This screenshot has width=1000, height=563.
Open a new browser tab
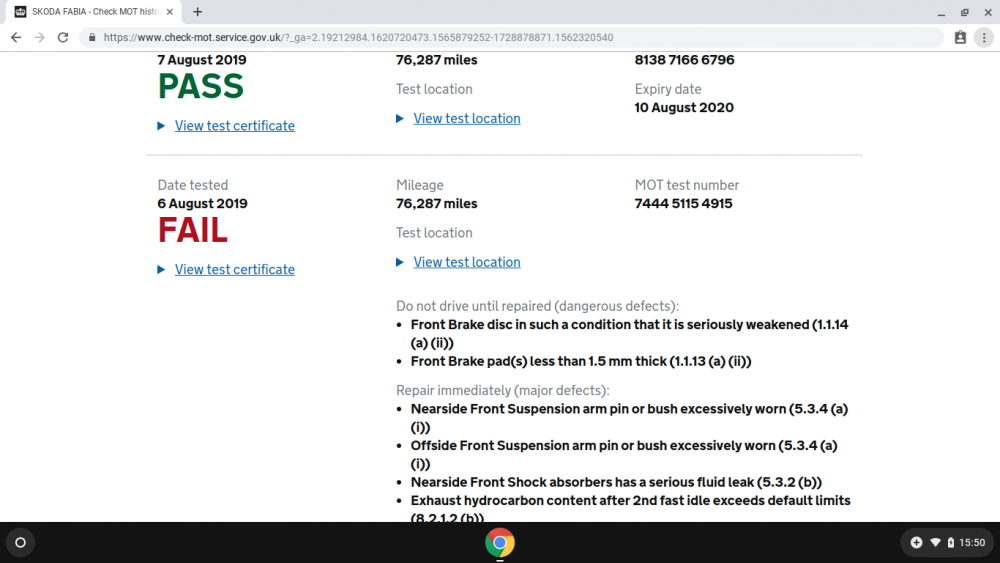coord(198,11)
